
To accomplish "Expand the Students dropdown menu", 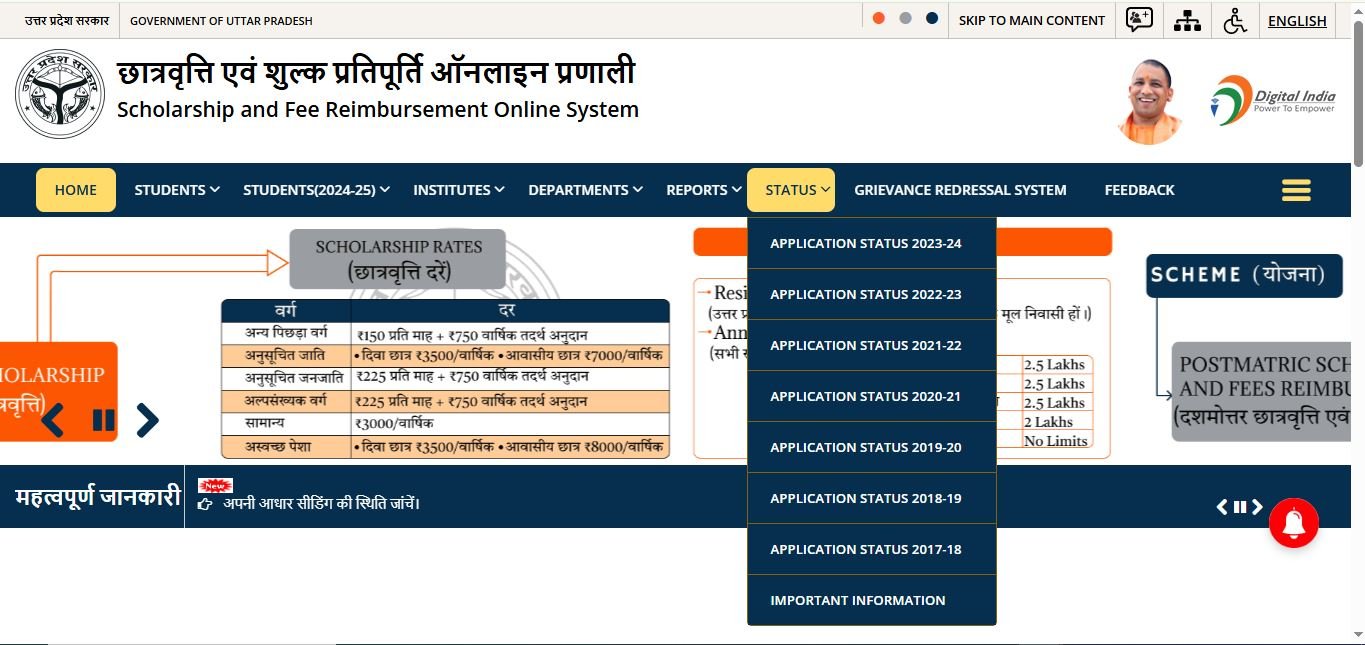I will [x=177, y=190].
